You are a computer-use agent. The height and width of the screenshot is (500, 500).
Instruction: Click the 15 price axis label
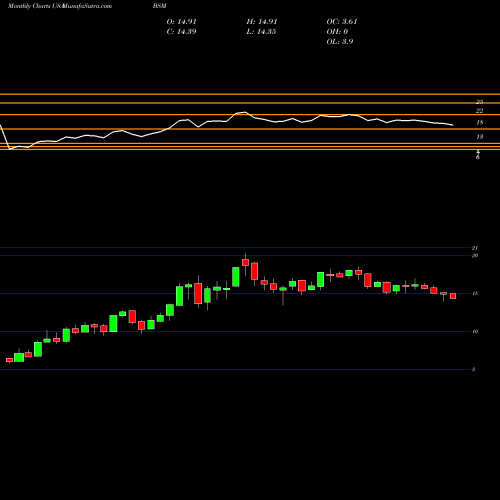pos(475,294)
